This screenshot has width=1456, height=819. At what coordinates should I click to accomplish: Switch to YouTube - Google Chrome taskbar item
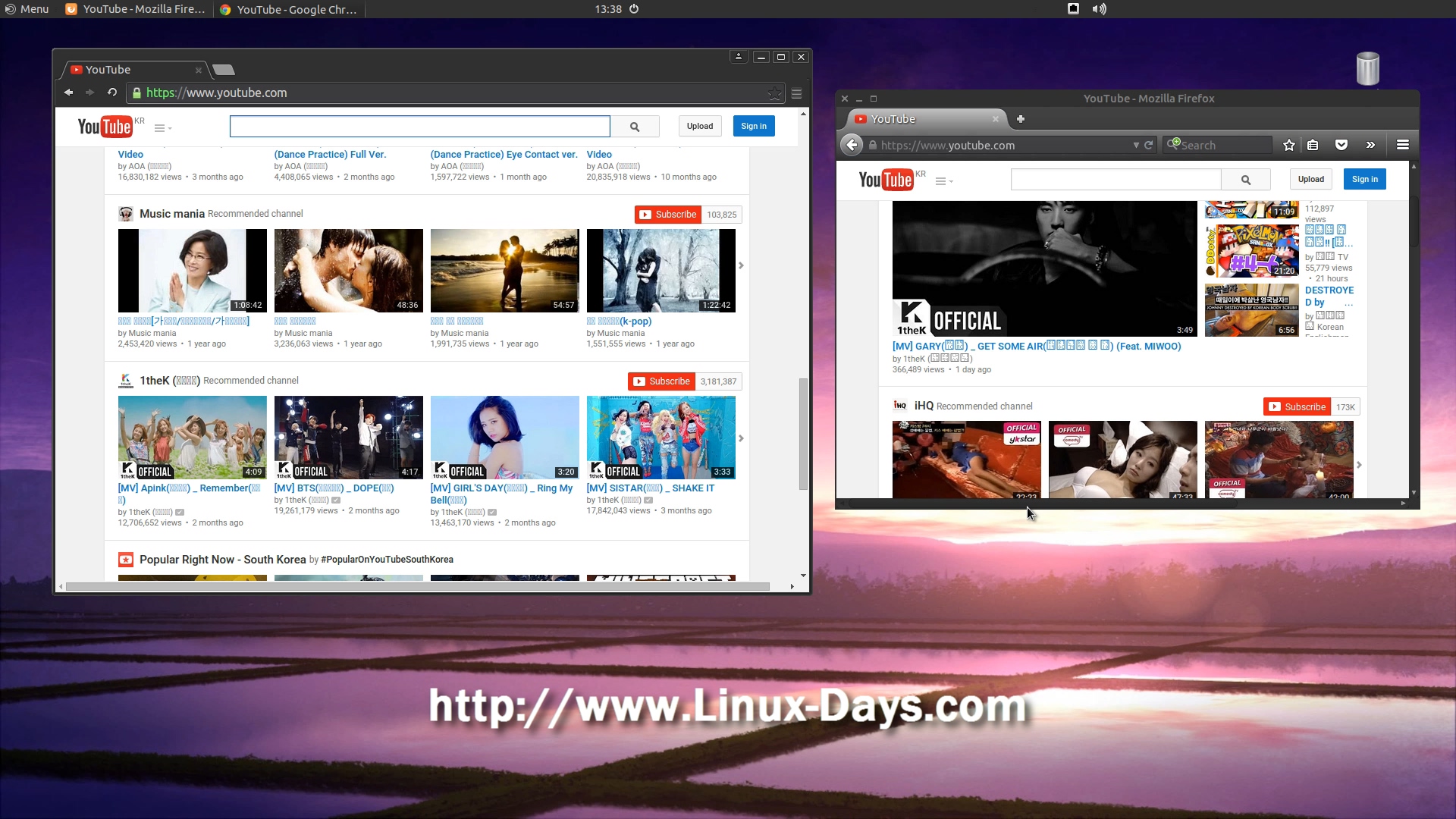click(288, 9)
